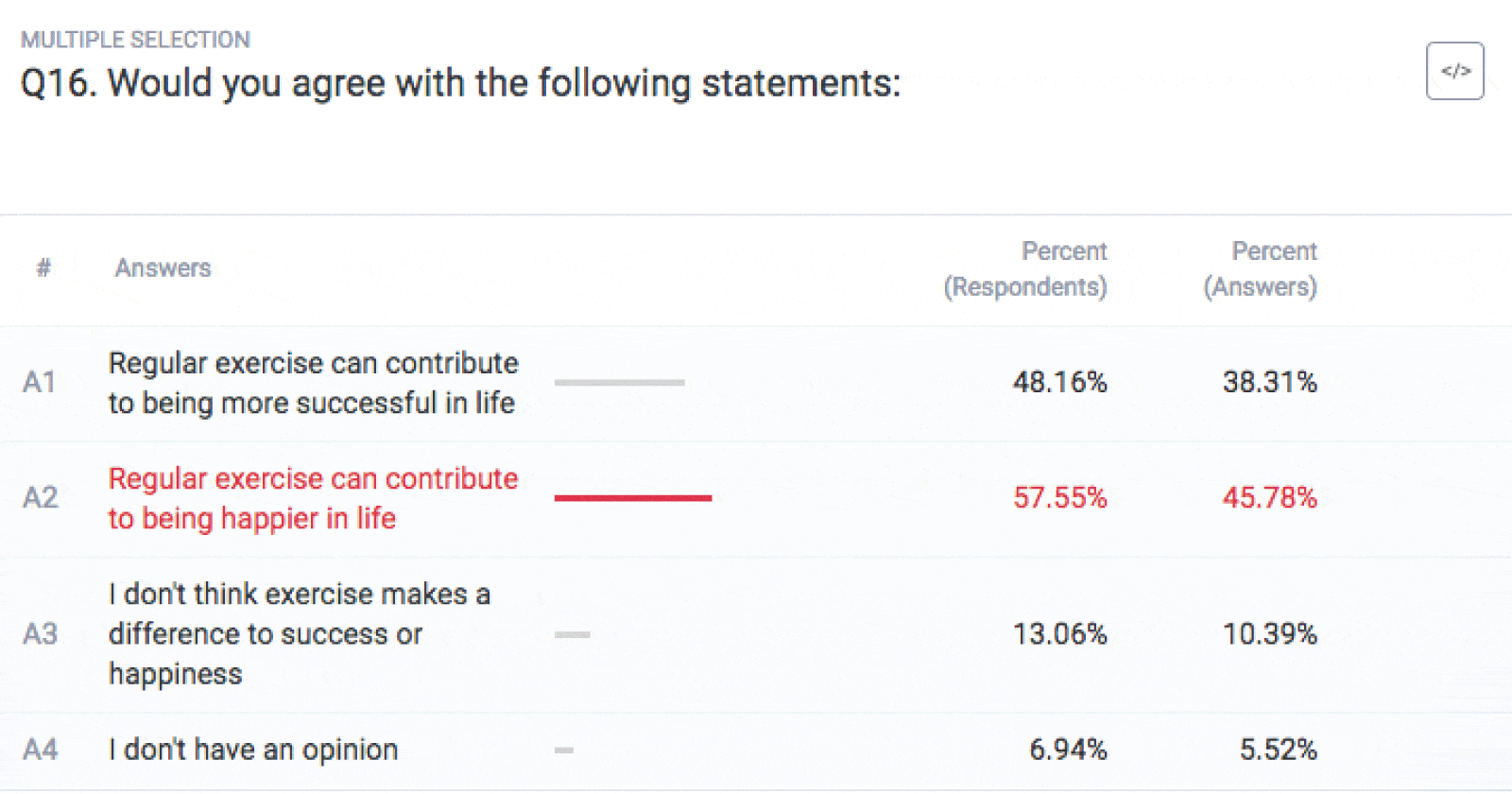
Task: Select row label A2
Action: pos(38,498)
